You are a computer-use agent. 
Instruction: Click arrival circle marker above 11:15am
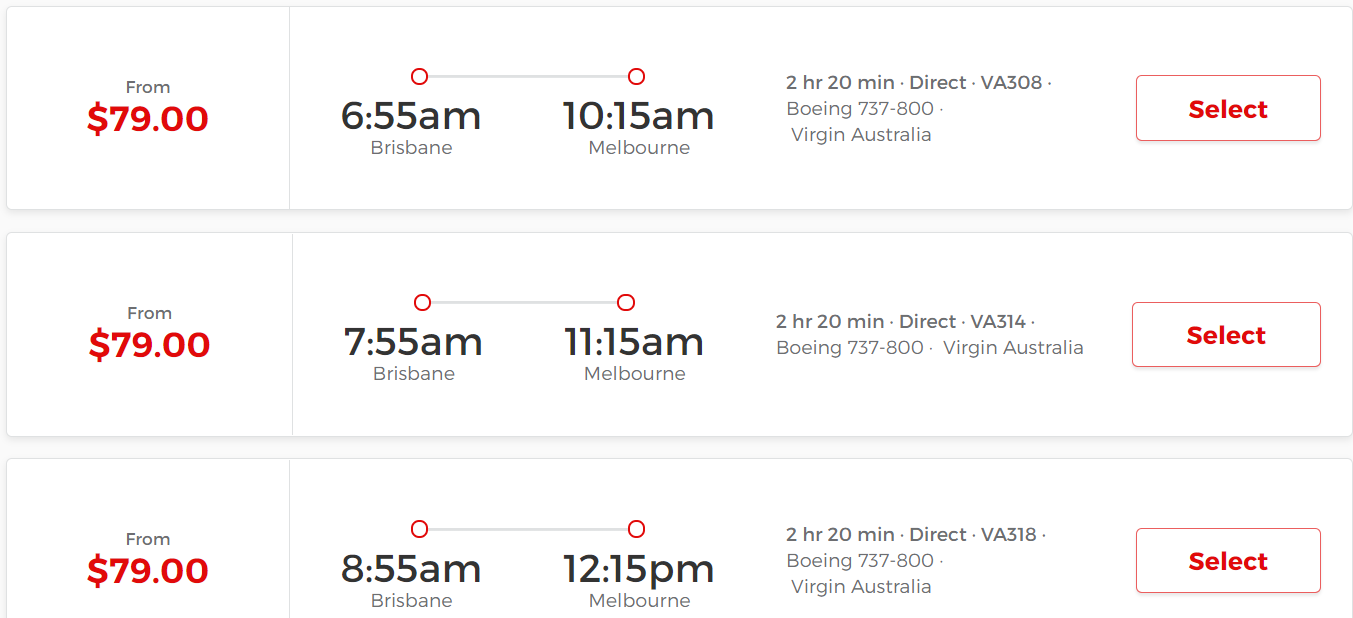pos(626,303)
